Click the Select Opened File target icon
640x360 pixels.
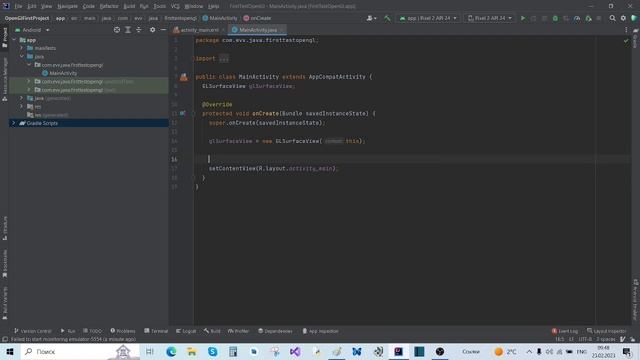117,30
